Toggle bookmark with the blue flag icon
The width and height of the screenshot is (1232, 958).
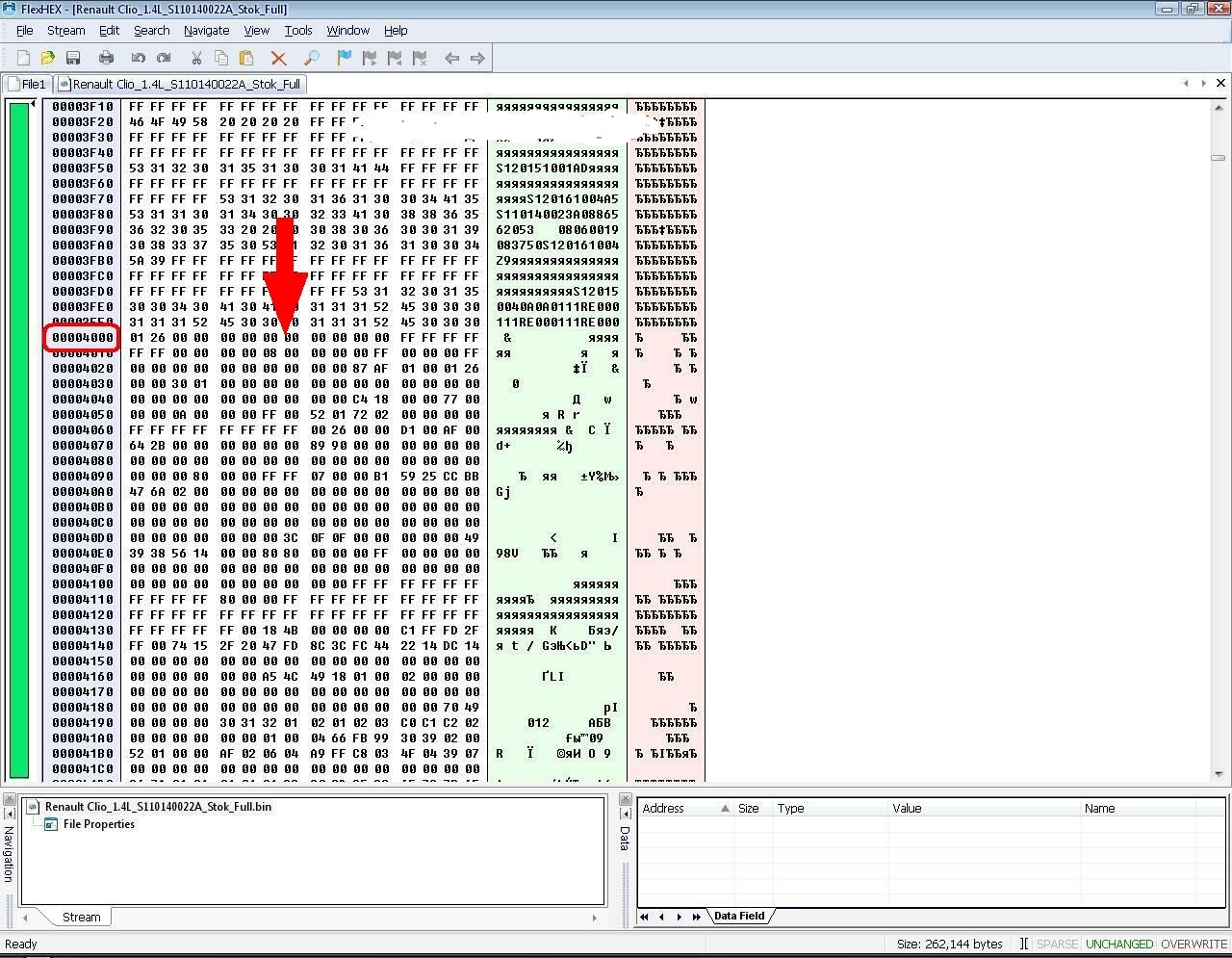click(x=345, y=58)
